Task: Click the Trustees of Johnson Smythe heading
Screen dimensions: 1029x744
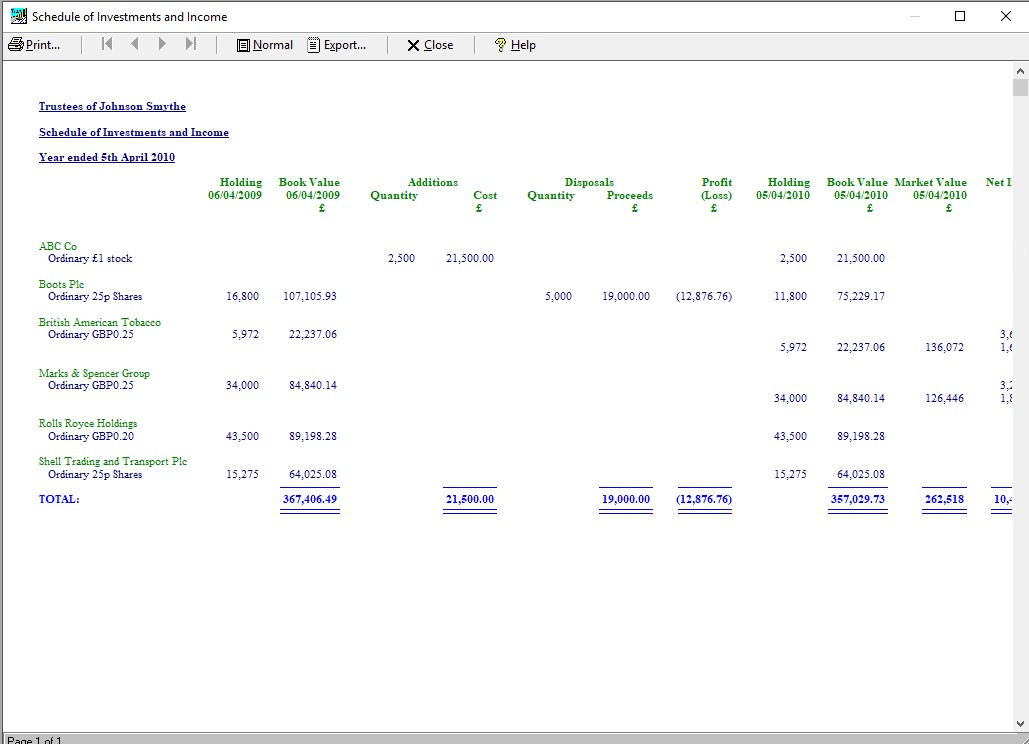Action: [112, 106]
